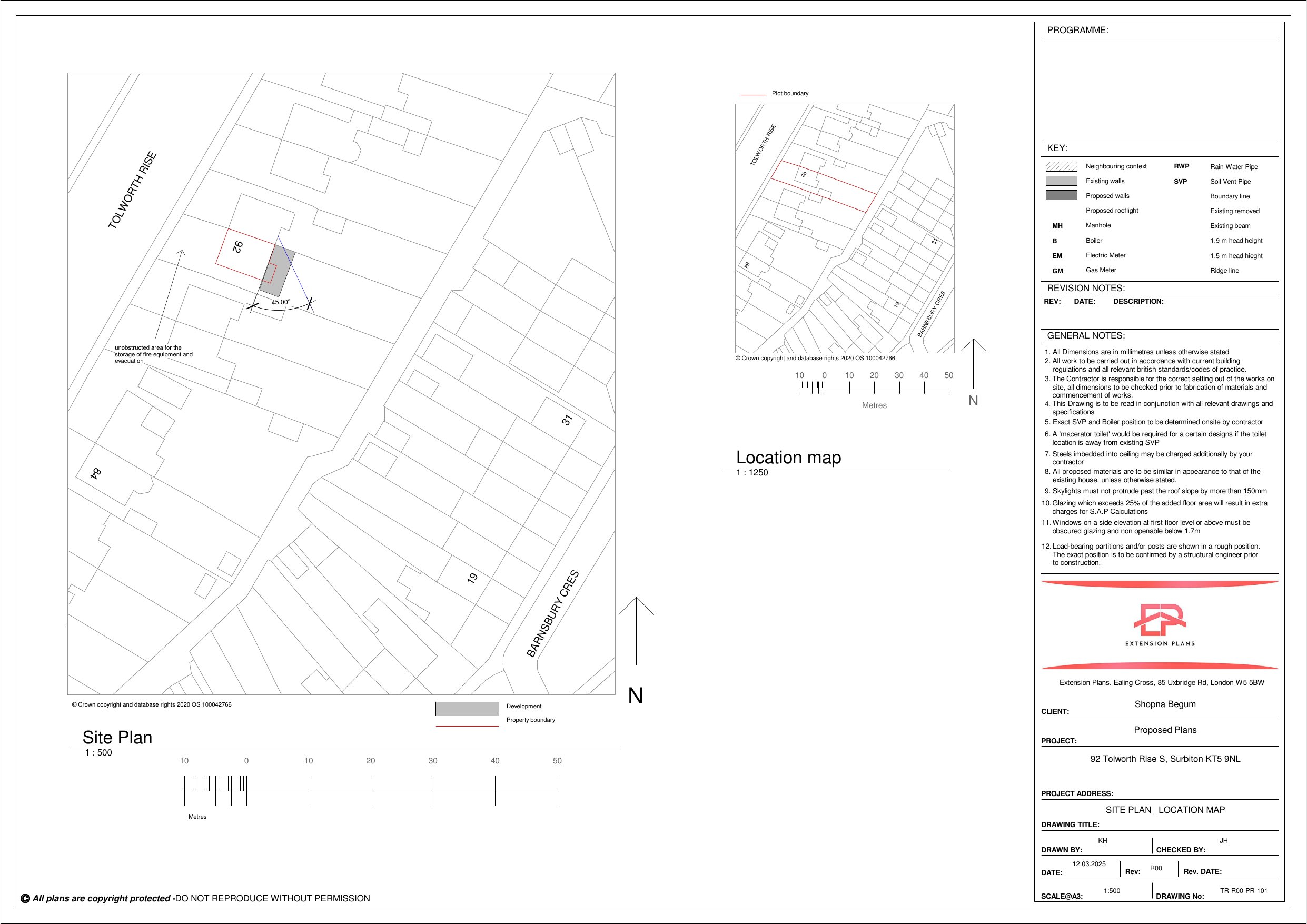The width and height of the screenshot is (1307, 924).
Task: Click the Site Plan title heading
Action: click(117, 737)
